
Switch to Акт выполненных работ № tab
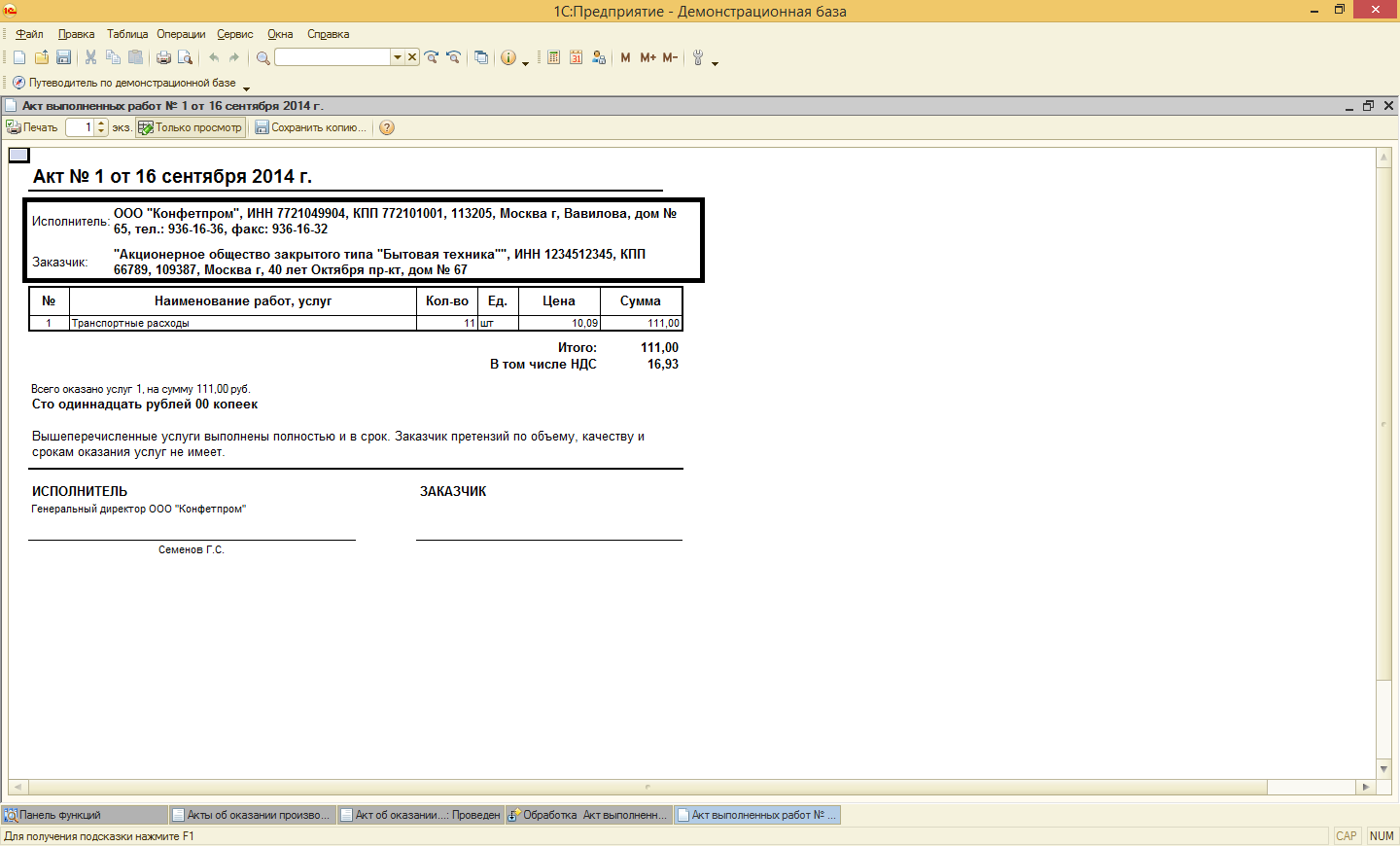click(x=756, y=815)
